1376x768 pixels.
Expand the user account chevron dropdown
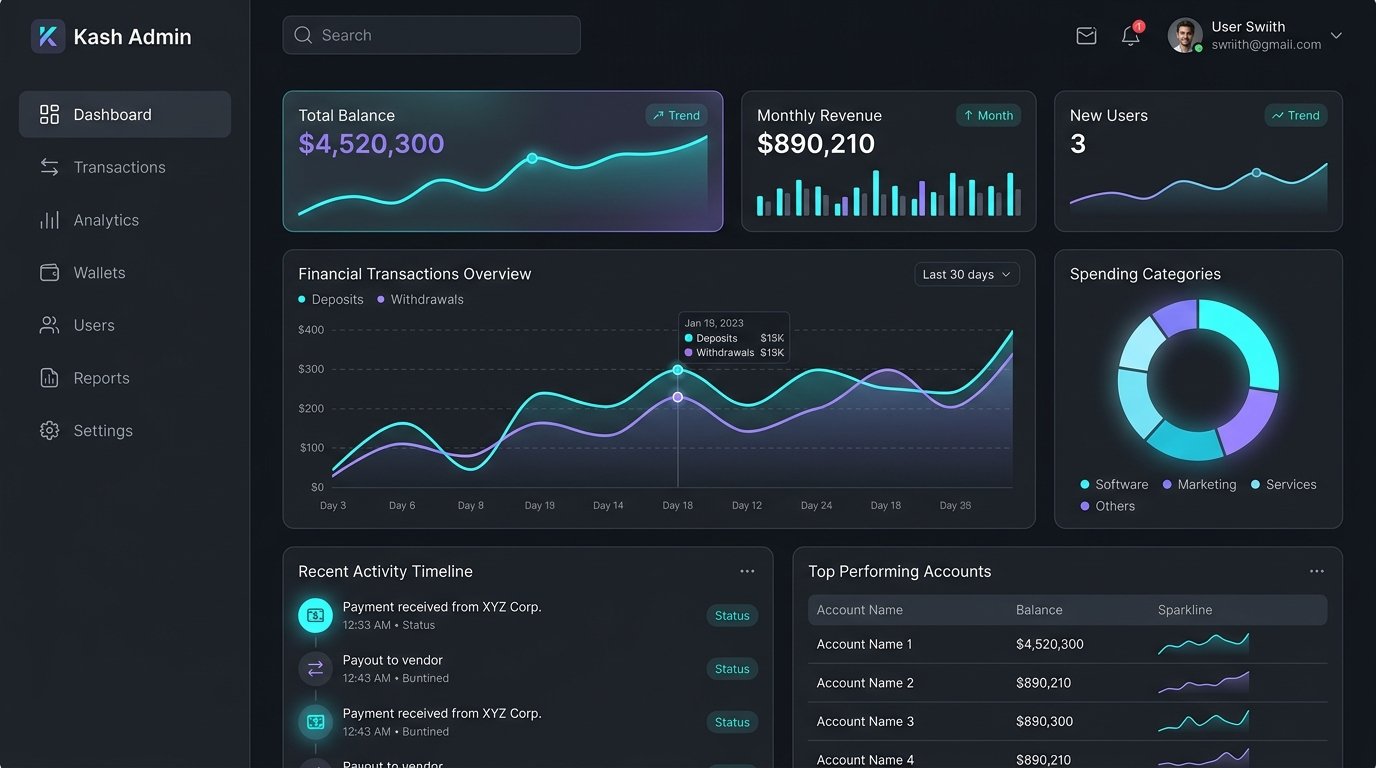pos(1336,36)
